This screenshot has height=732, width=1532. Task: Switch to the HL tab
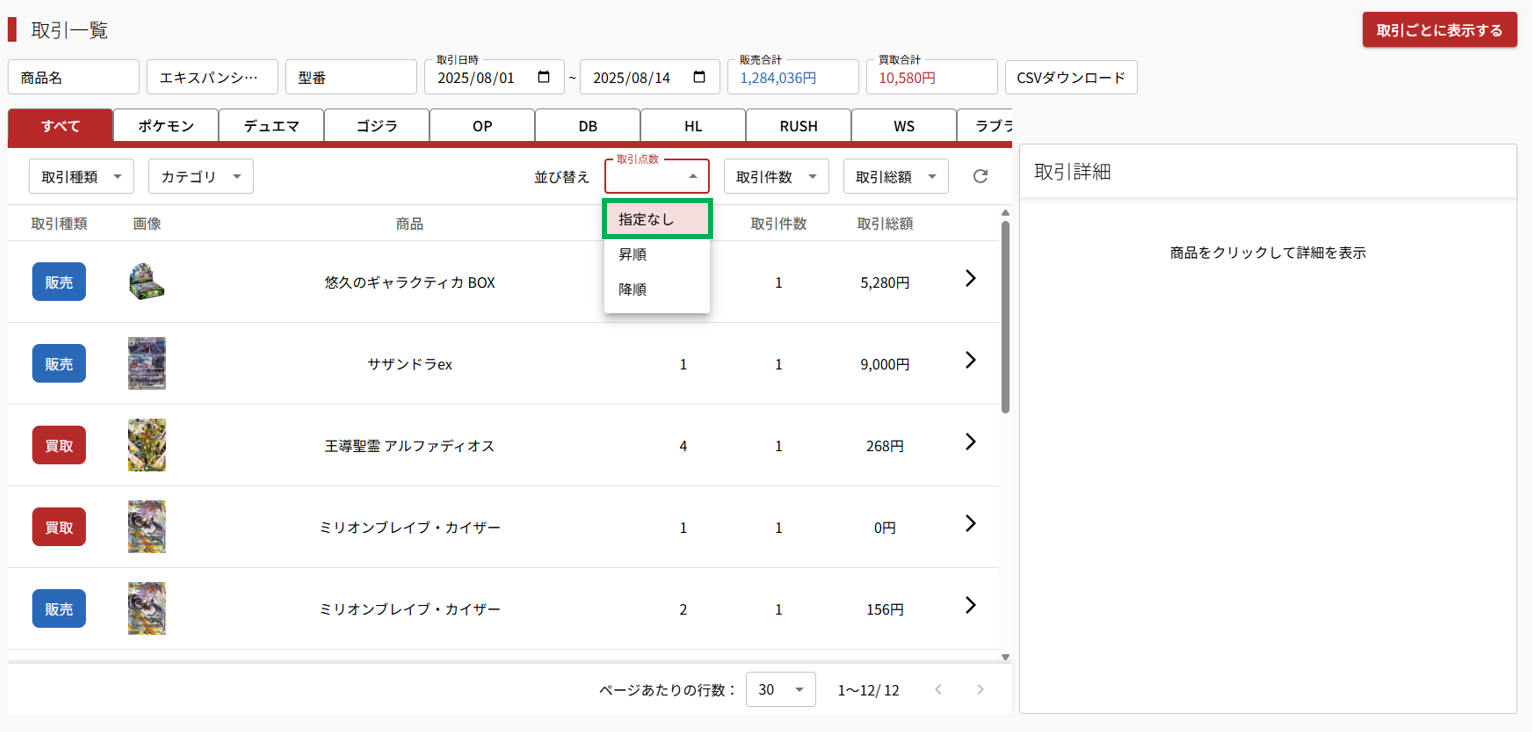693,126
